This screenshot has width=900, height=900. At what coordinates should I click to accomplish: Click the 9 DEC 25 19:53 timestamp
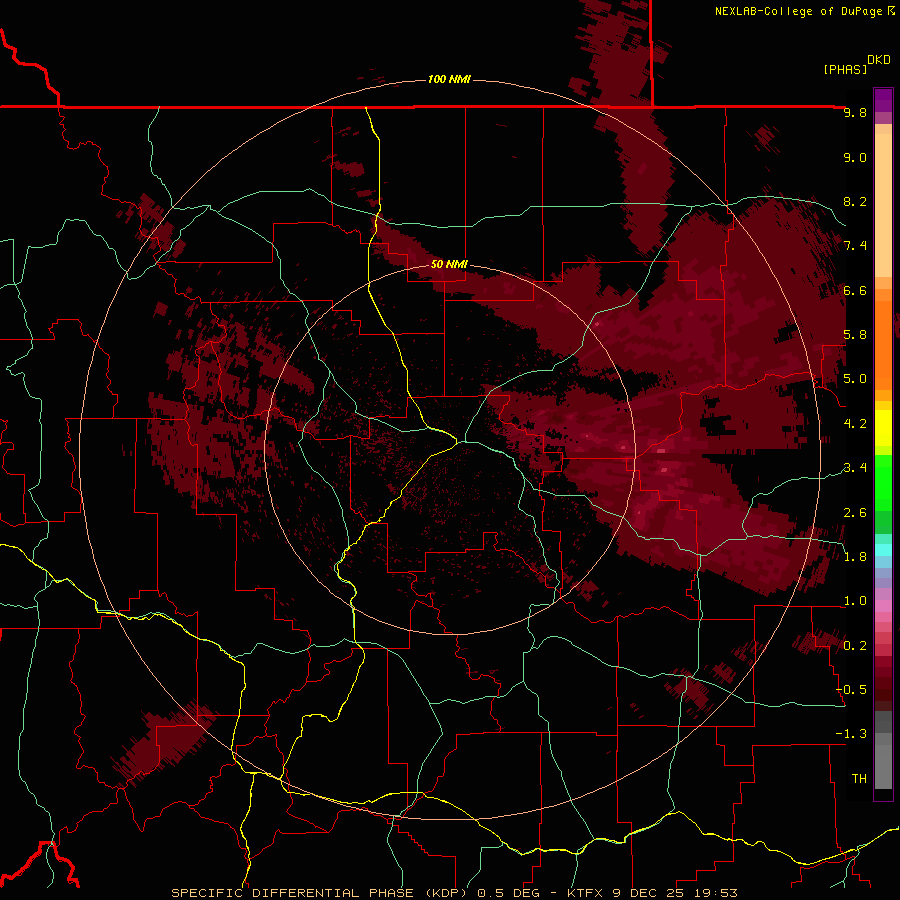point(674,893)
